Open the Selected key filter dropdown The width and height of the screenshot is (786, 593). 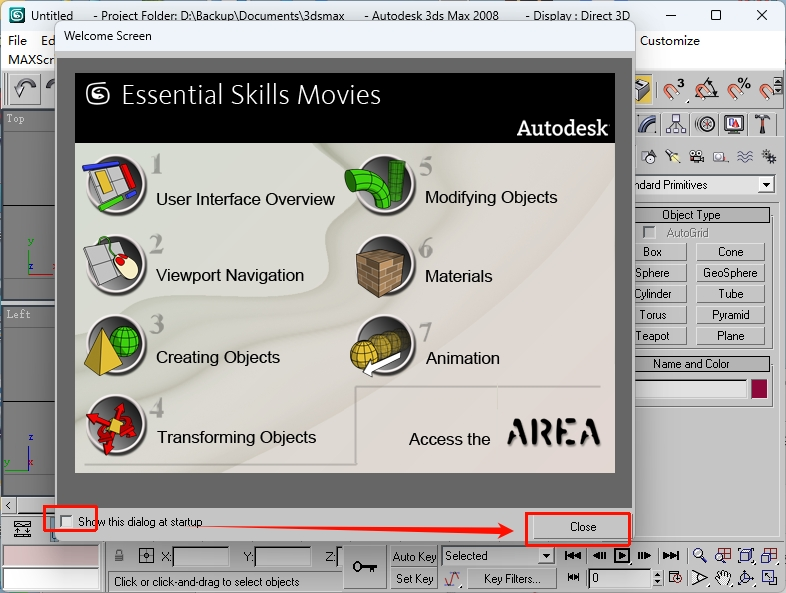click(x=546, y=556)
